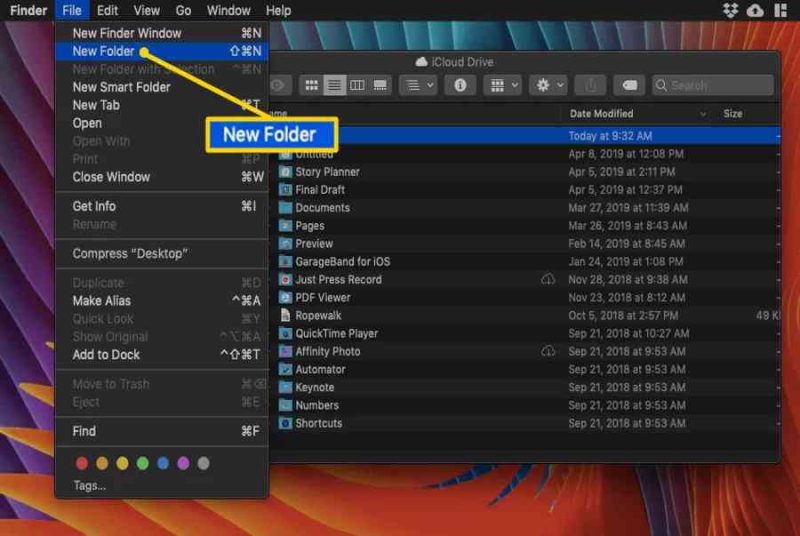Open the Finder application menu
800x536 pixels.
point(29,10)
